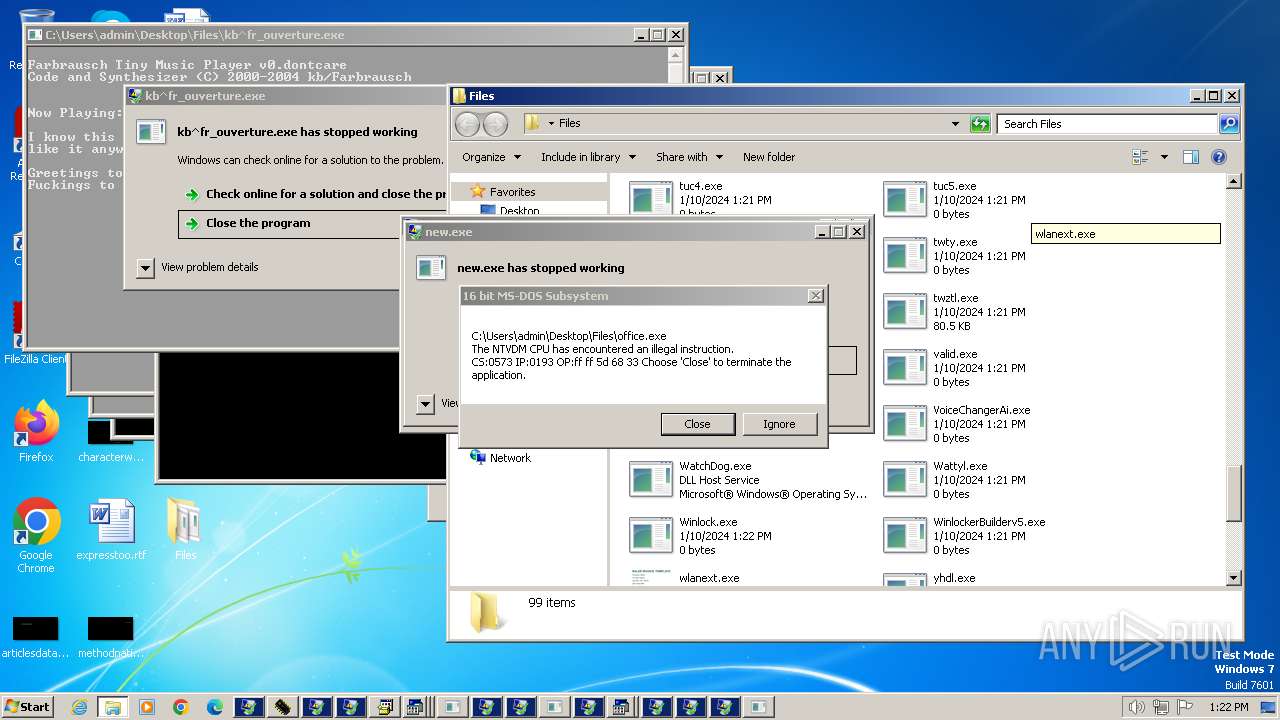Select the tuc4.exe file

[748, 199]
